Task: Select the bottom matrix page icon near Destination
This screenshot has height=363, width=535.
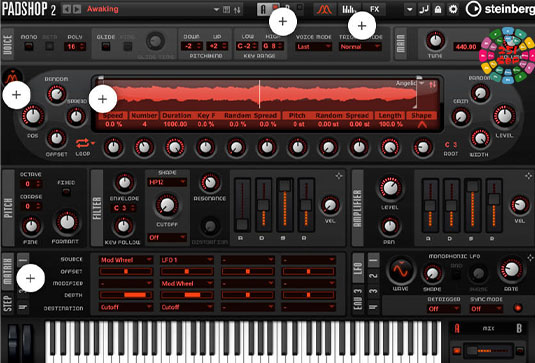Action: [23, 307]
